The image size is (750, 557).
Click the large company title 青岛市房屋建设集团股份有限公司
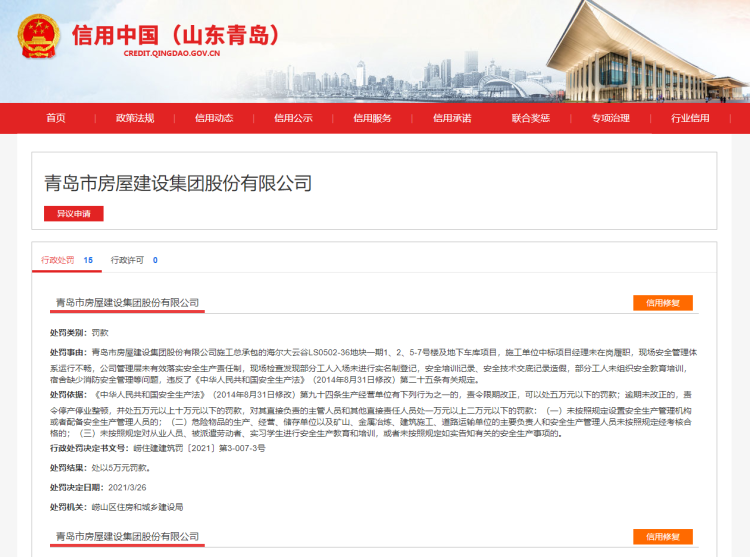coord(178,183)
